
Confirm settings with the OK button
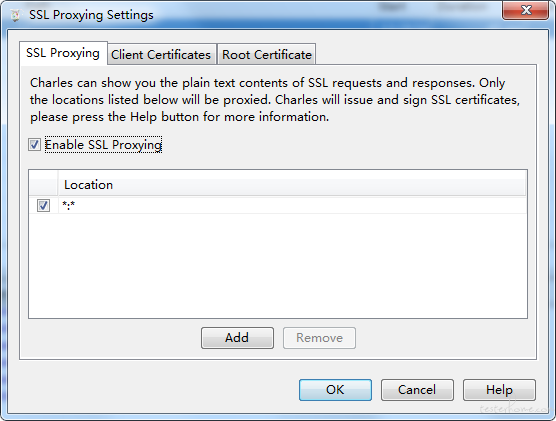click(335, 390)
